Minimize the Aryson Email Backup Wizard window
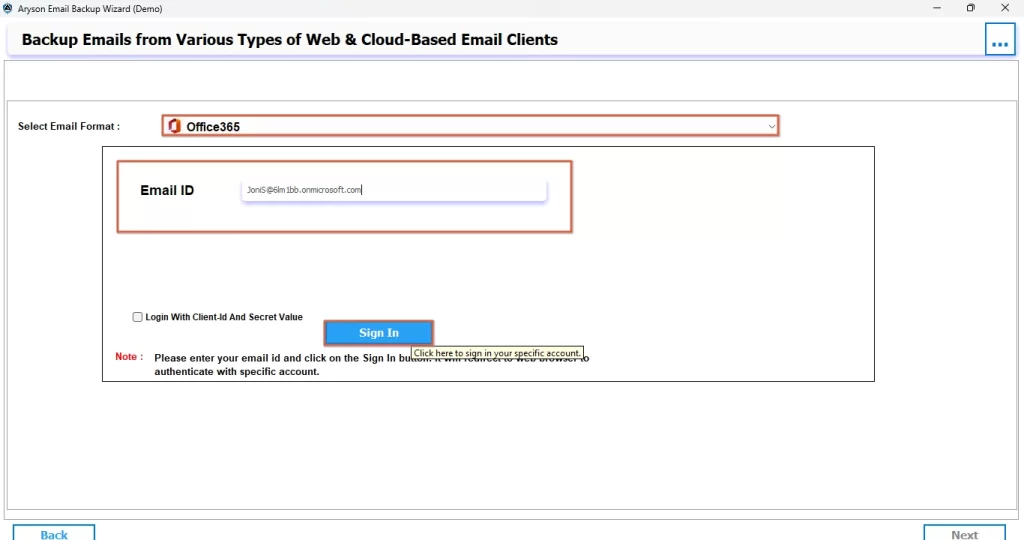Image resolution: width=1024 pixels, height=540 pixels. click(936, 8)
